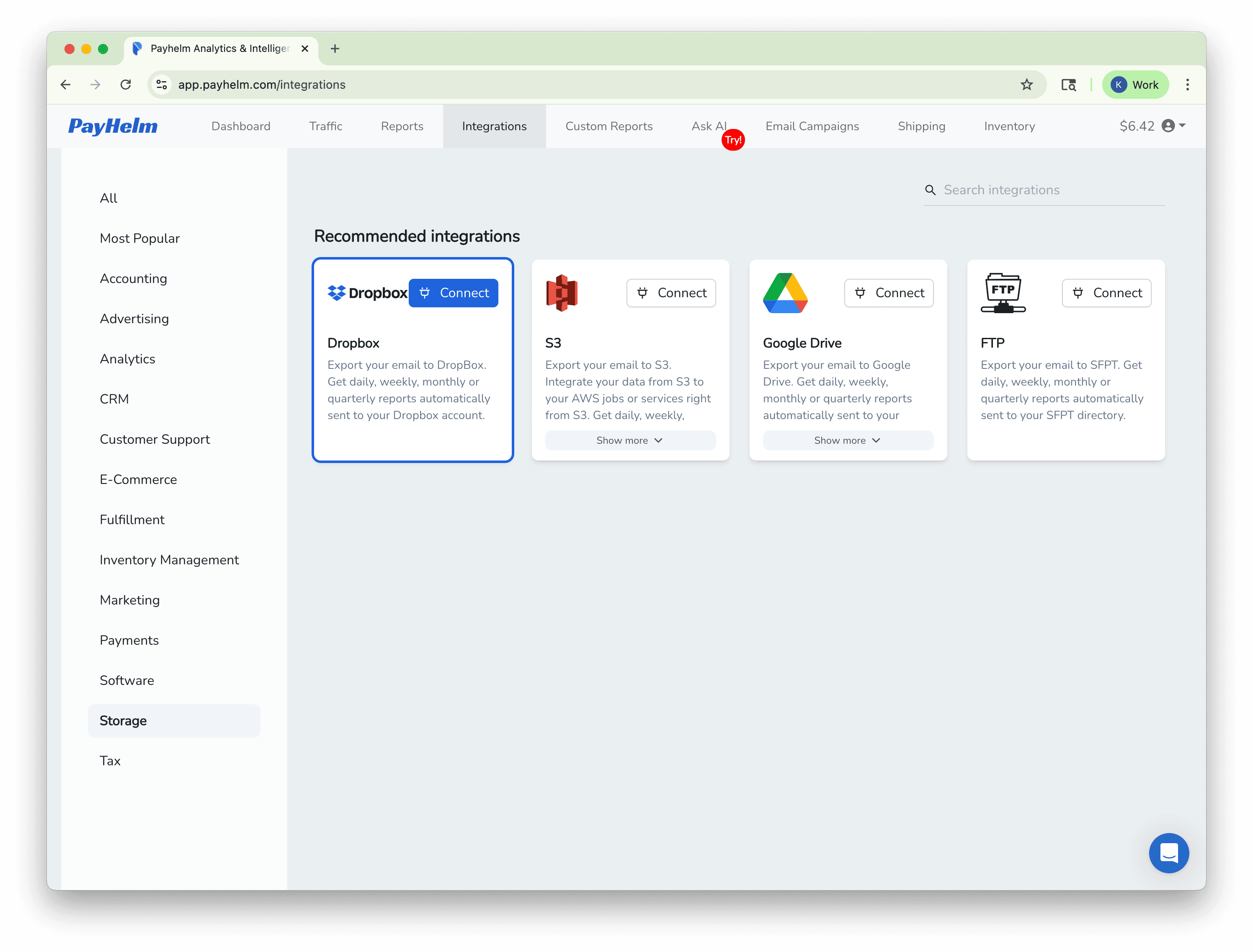1253x952 pixels.
Task: Click the FTP folder icon
Action: point(1003,293)
